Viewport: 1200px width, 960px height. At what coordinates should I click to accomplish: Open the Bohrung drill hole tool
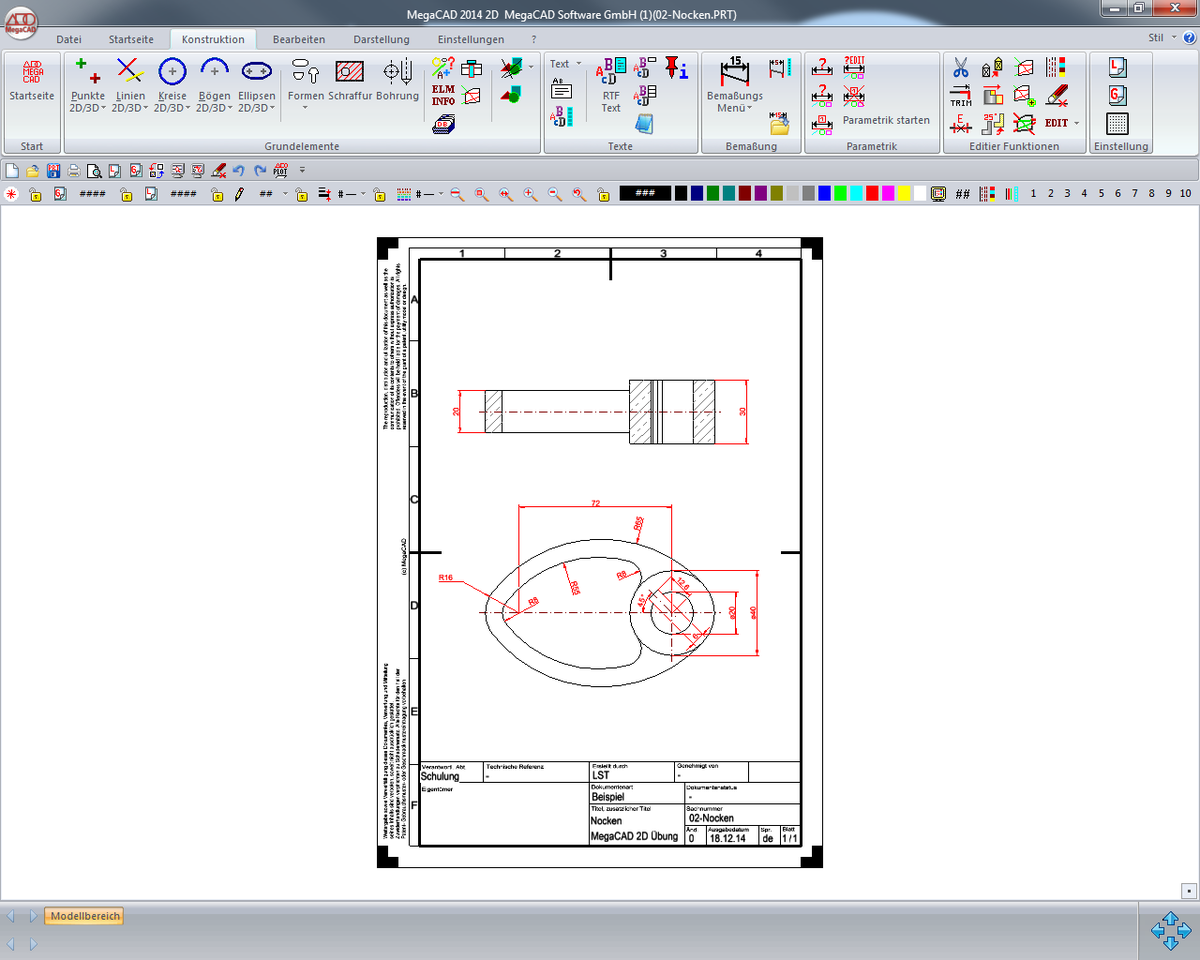point(397,79)
